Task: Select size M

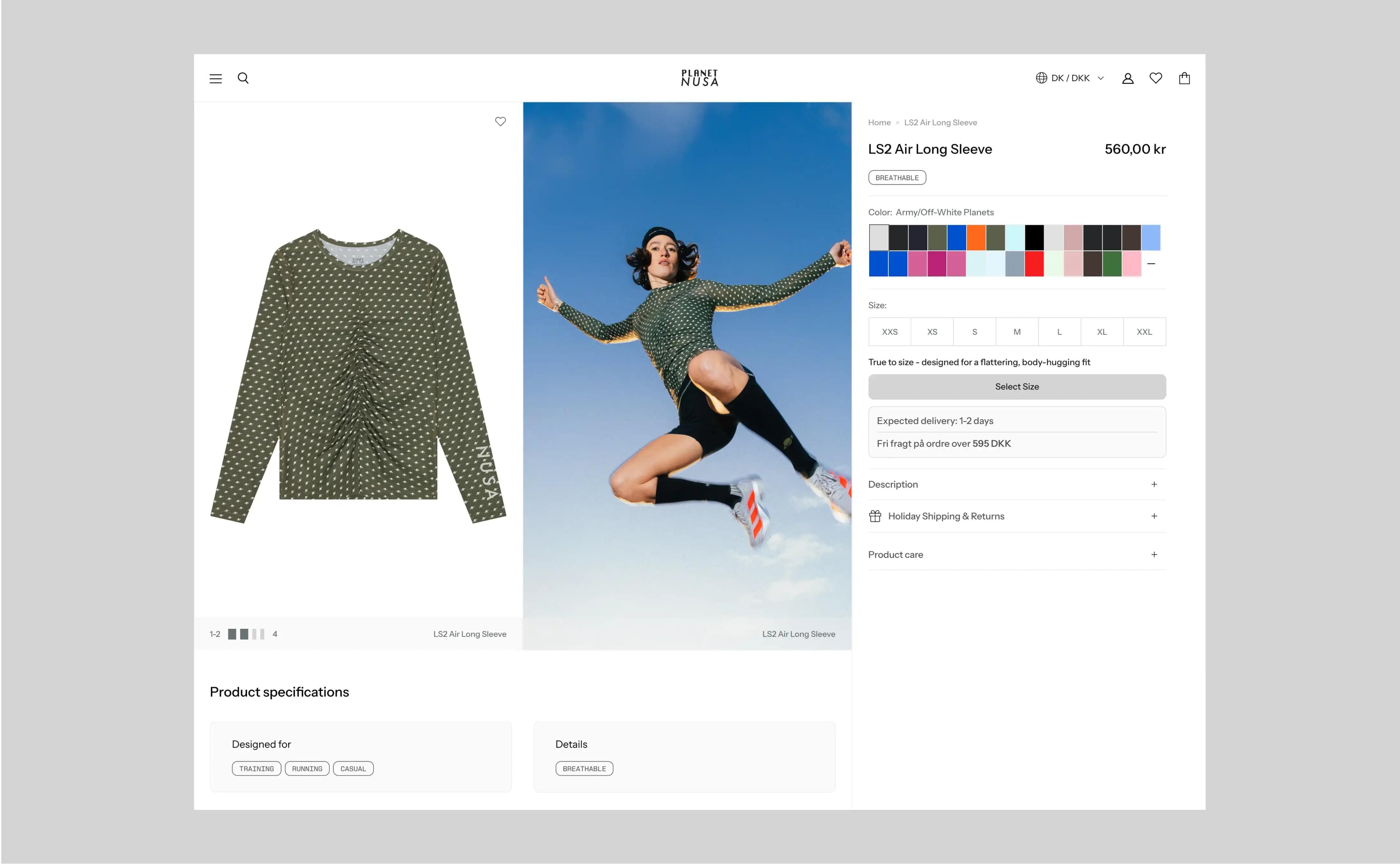Action: (1016, 332)
